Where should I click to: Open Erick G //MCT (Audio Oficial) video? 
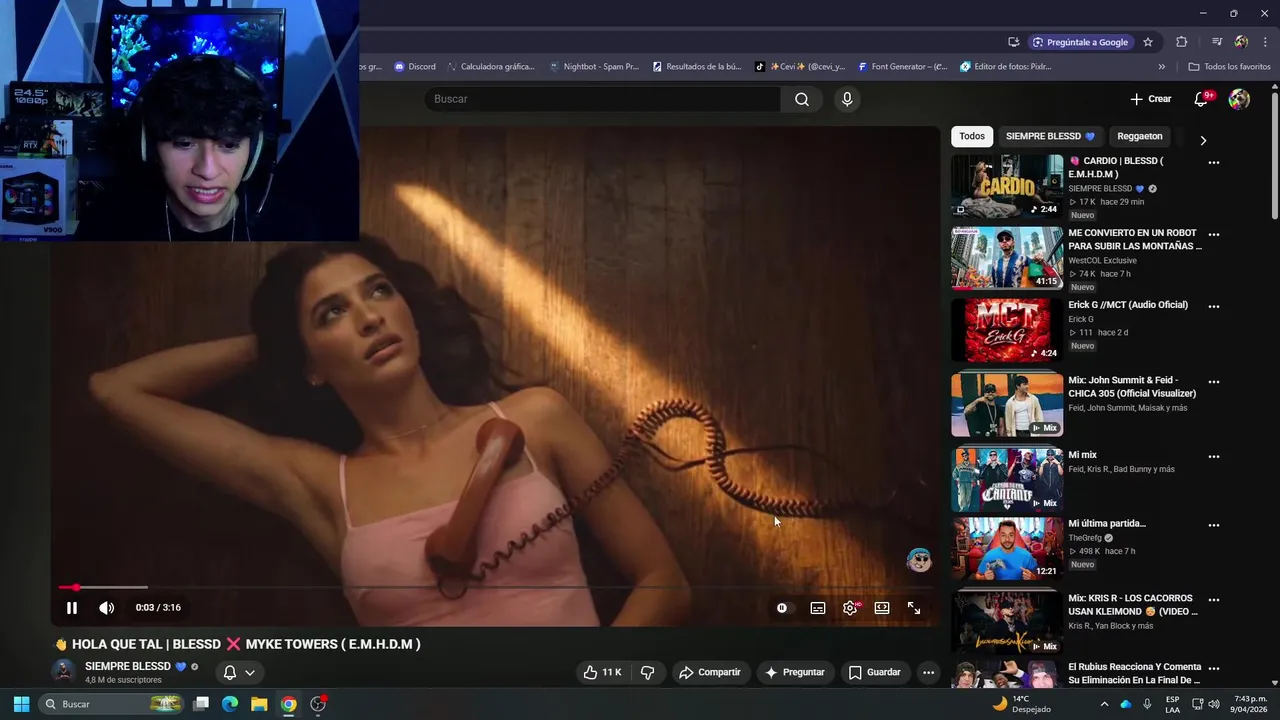[1007, 330]
